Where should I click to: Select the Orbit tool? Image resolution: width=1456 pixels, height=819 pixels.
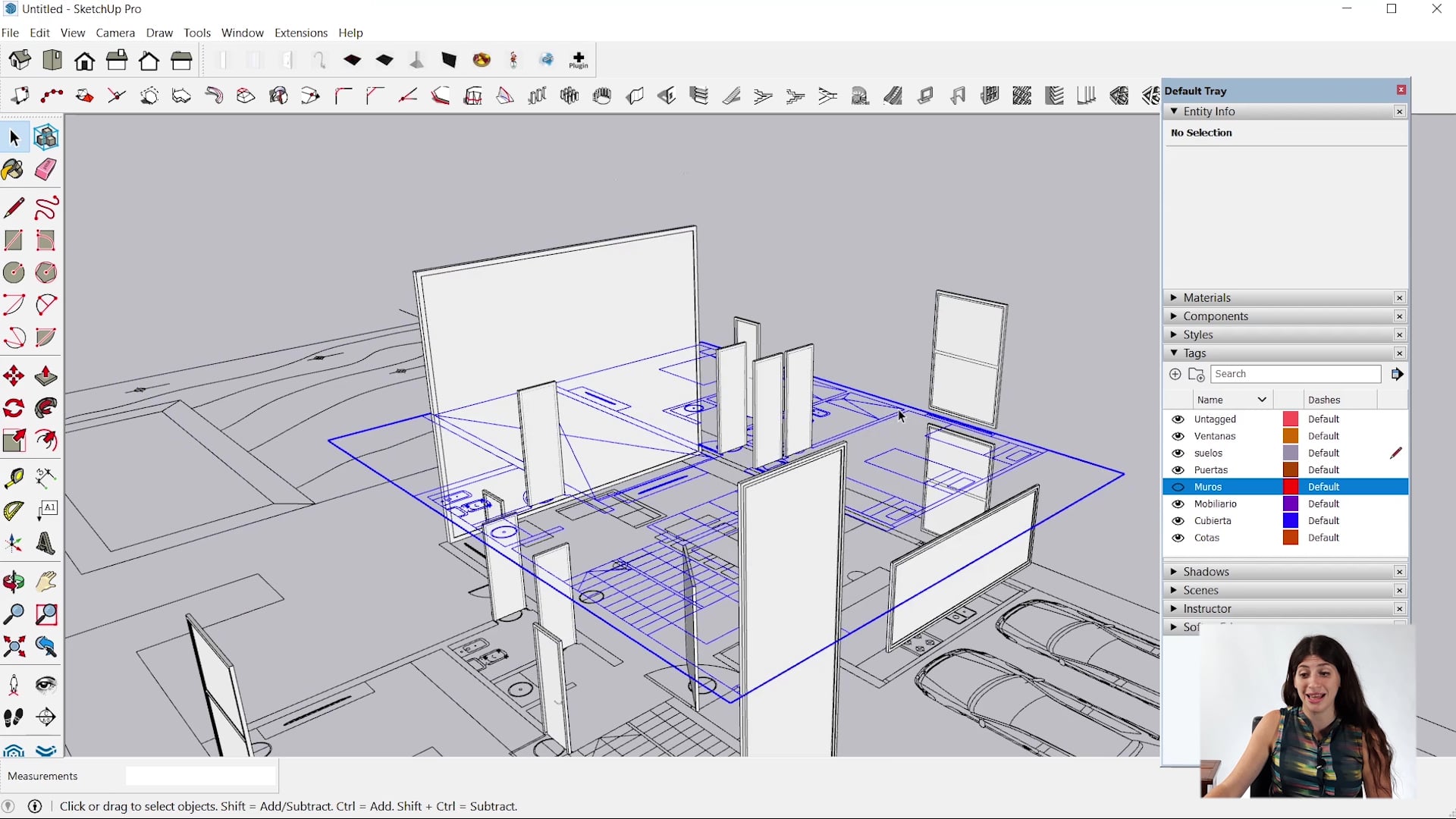click(13, 582)
